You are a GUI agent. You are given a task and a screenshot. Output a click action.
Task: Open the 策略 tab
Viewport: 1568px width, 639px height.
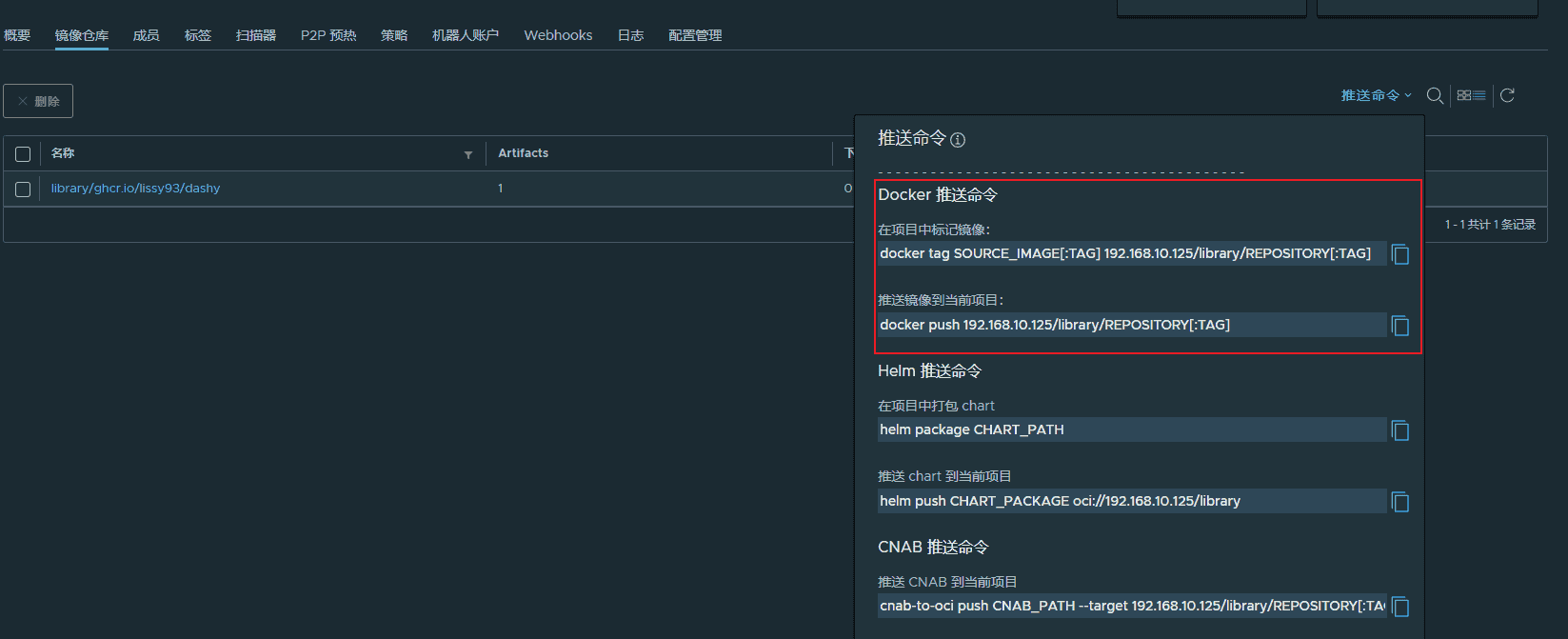point(394,35)
